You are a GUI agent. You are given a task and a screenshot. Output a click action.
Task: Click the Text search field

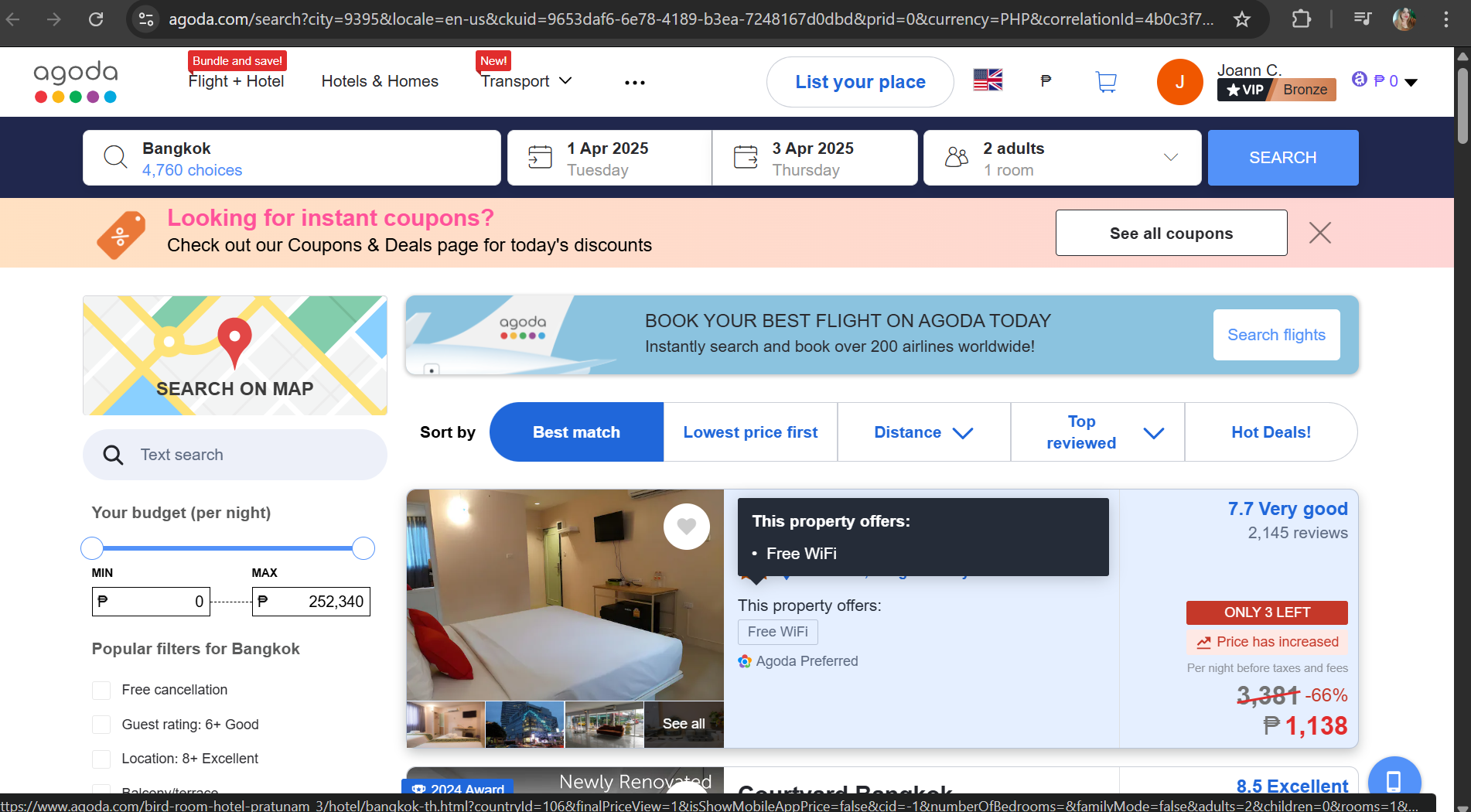[x=235, y=455]
